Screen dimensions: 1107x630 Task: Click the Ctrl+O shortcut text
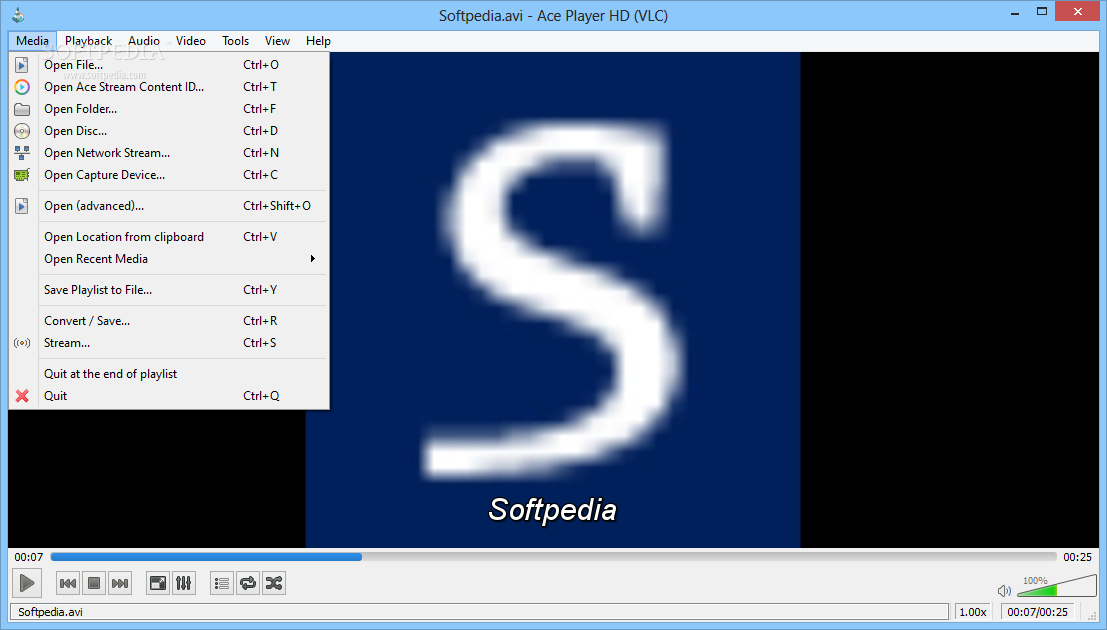pyautogui.click(x=261, y=65)
